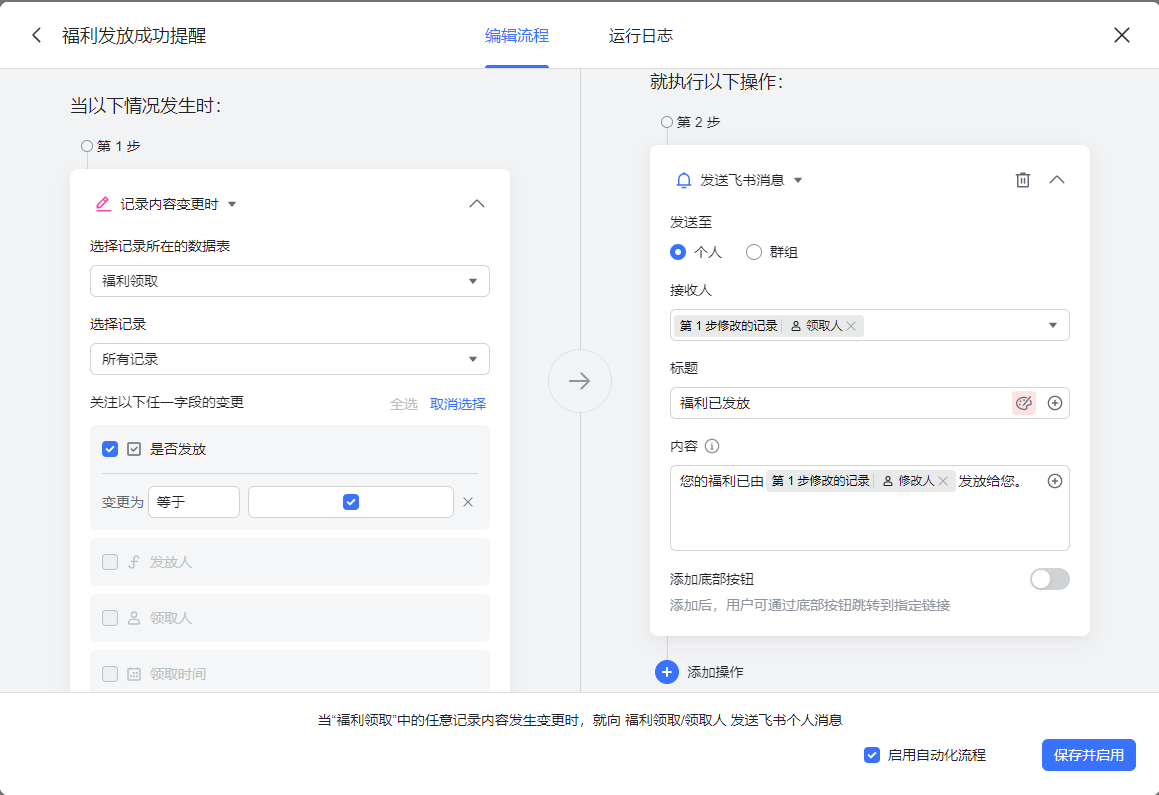Image resolution: width=1159 pixels, height=795 pixels.
Task: Remove the 是否发放 condition with X icon
Action: (x=467, y=502)
